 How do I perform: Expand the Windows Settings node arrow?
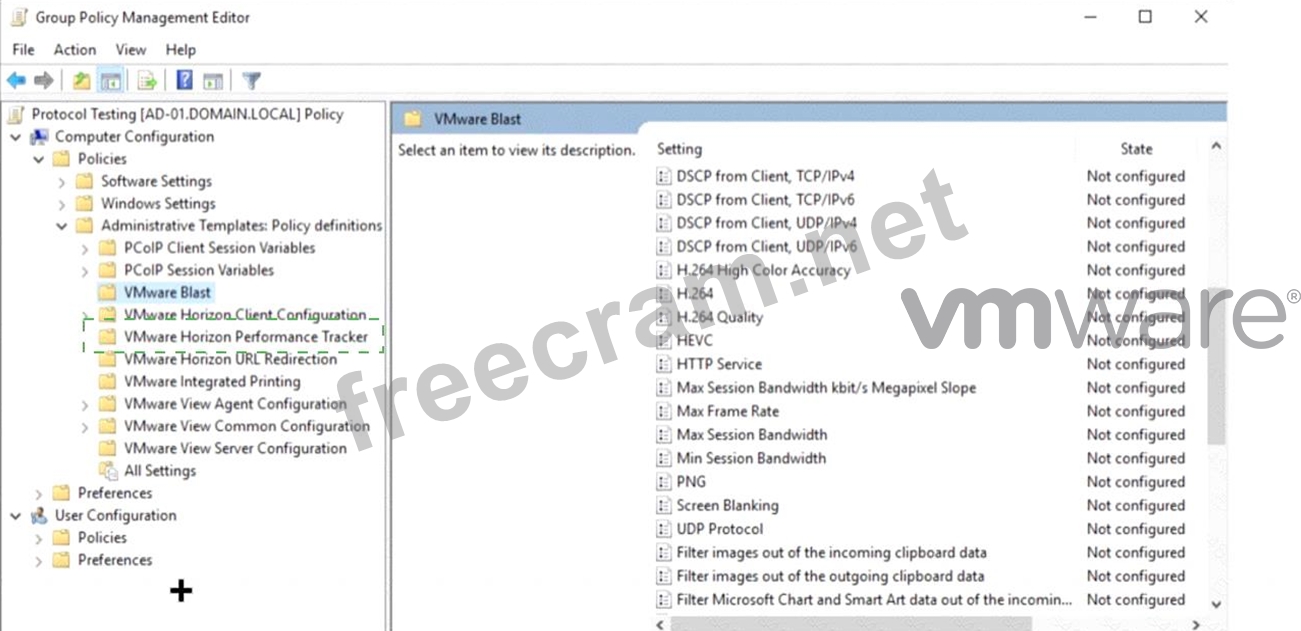(x=62, y=203)
